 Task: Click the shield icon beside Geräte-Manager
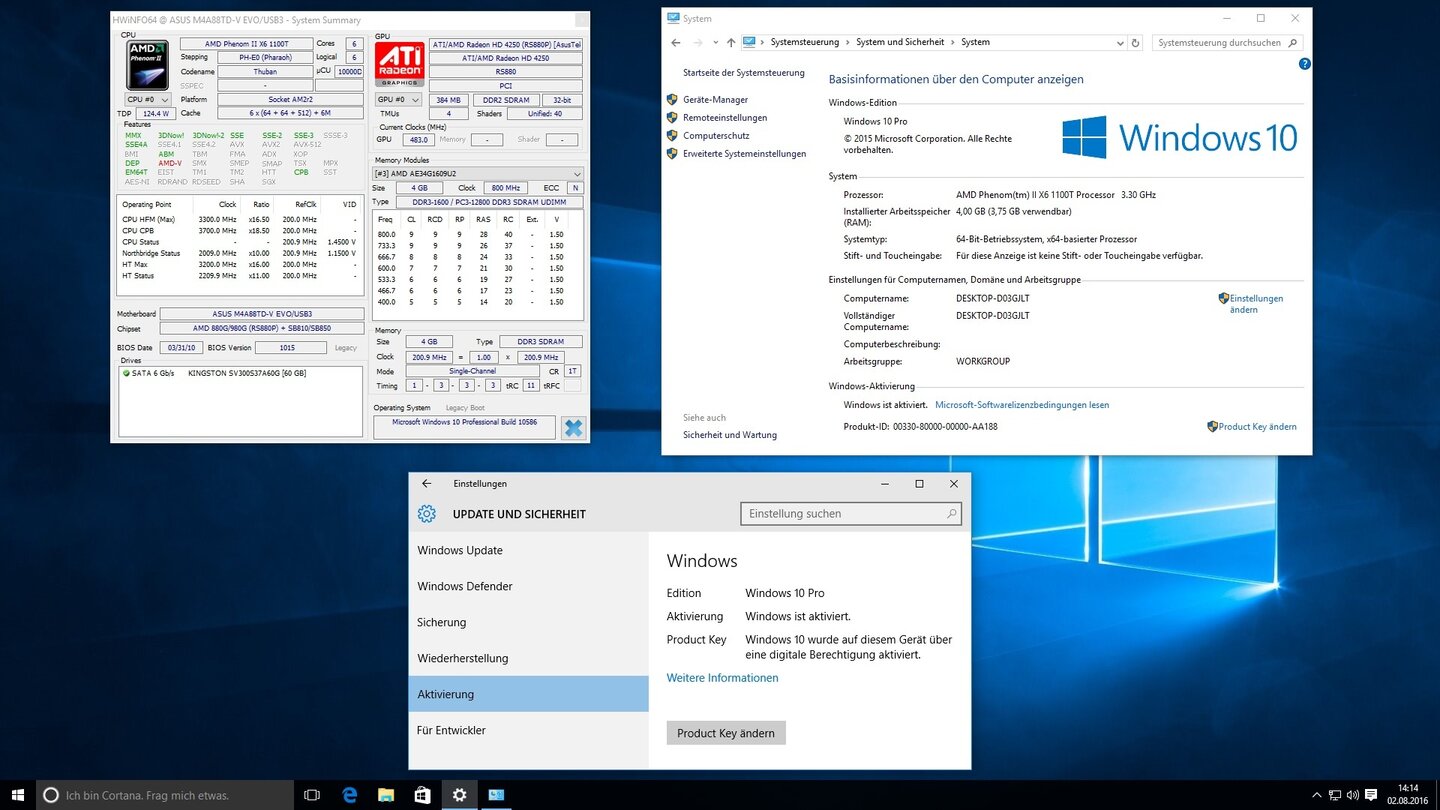click(x=673, y=100)
